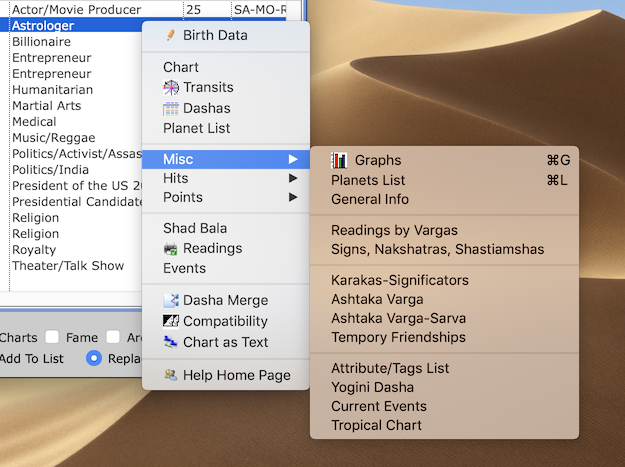Click the Dasha Merge icon
Screen dimensions: 625x467
point(171,301)
